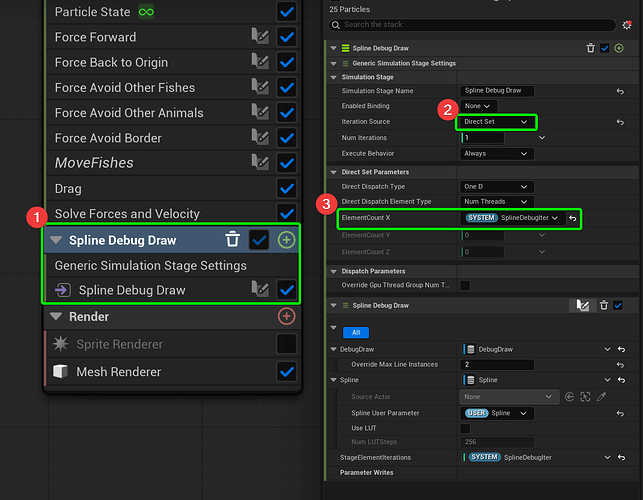This screenshot has height=500, width=643.
Task: Select the Sprite Renderer starburst icon
Action: point(61,344)
